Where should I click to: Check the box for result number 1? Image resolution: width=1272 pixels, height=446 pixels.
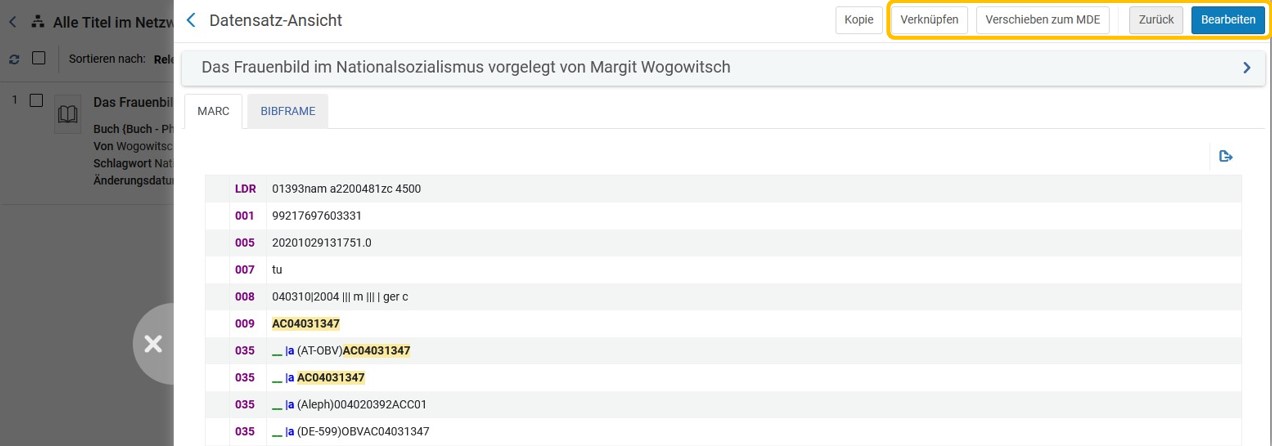(36, 100)
